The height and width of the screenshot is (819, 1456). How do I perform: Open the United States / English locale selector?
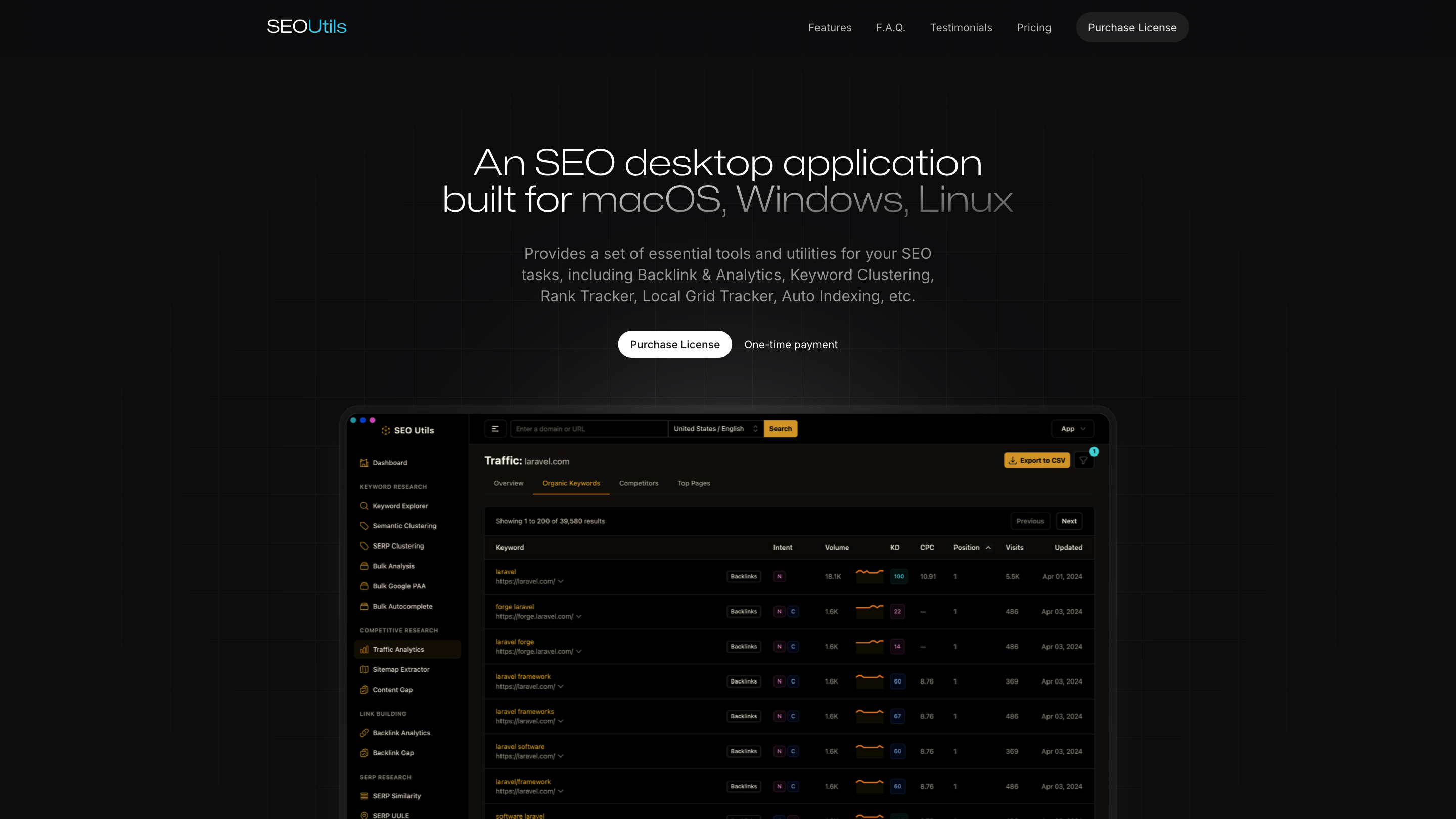coord(715,428)
